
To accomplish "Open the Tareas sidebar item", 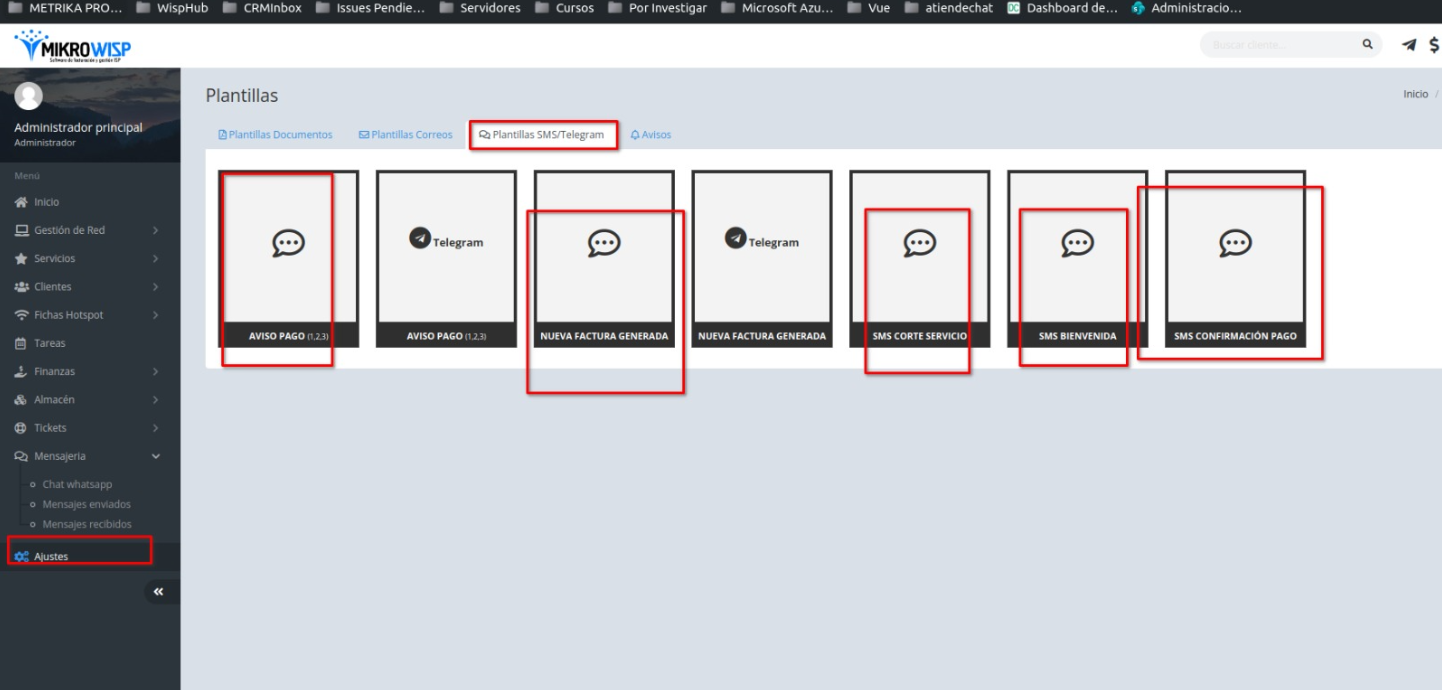I will 49,343.
